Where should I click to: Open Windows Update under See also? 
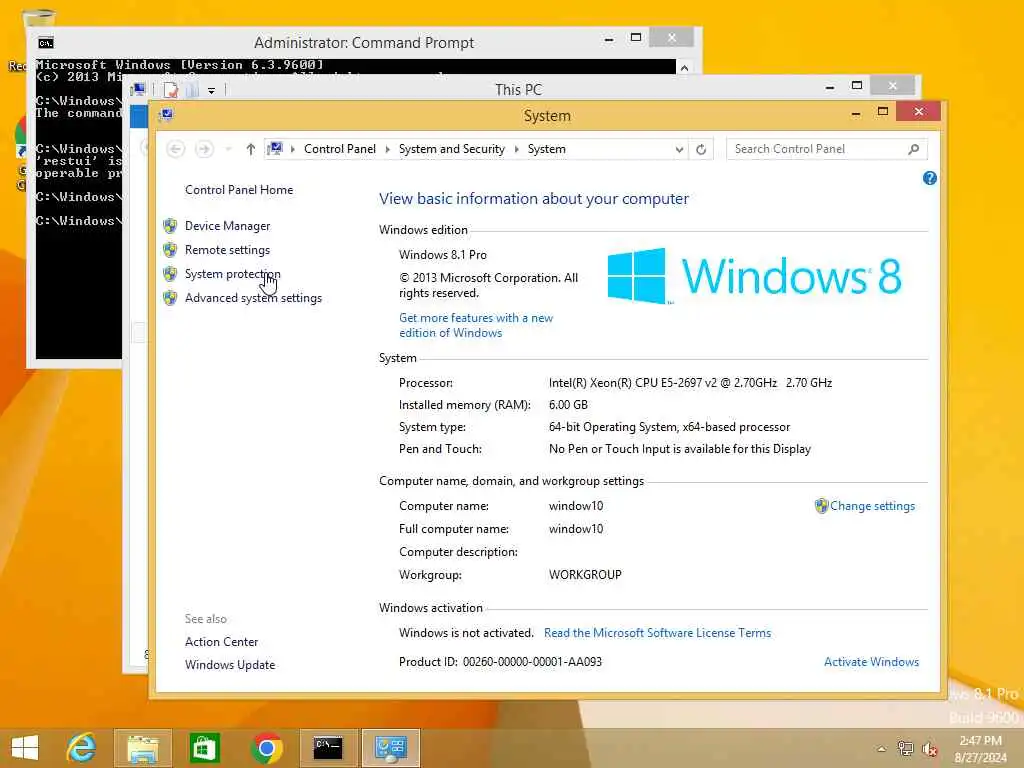coord(230,665)
